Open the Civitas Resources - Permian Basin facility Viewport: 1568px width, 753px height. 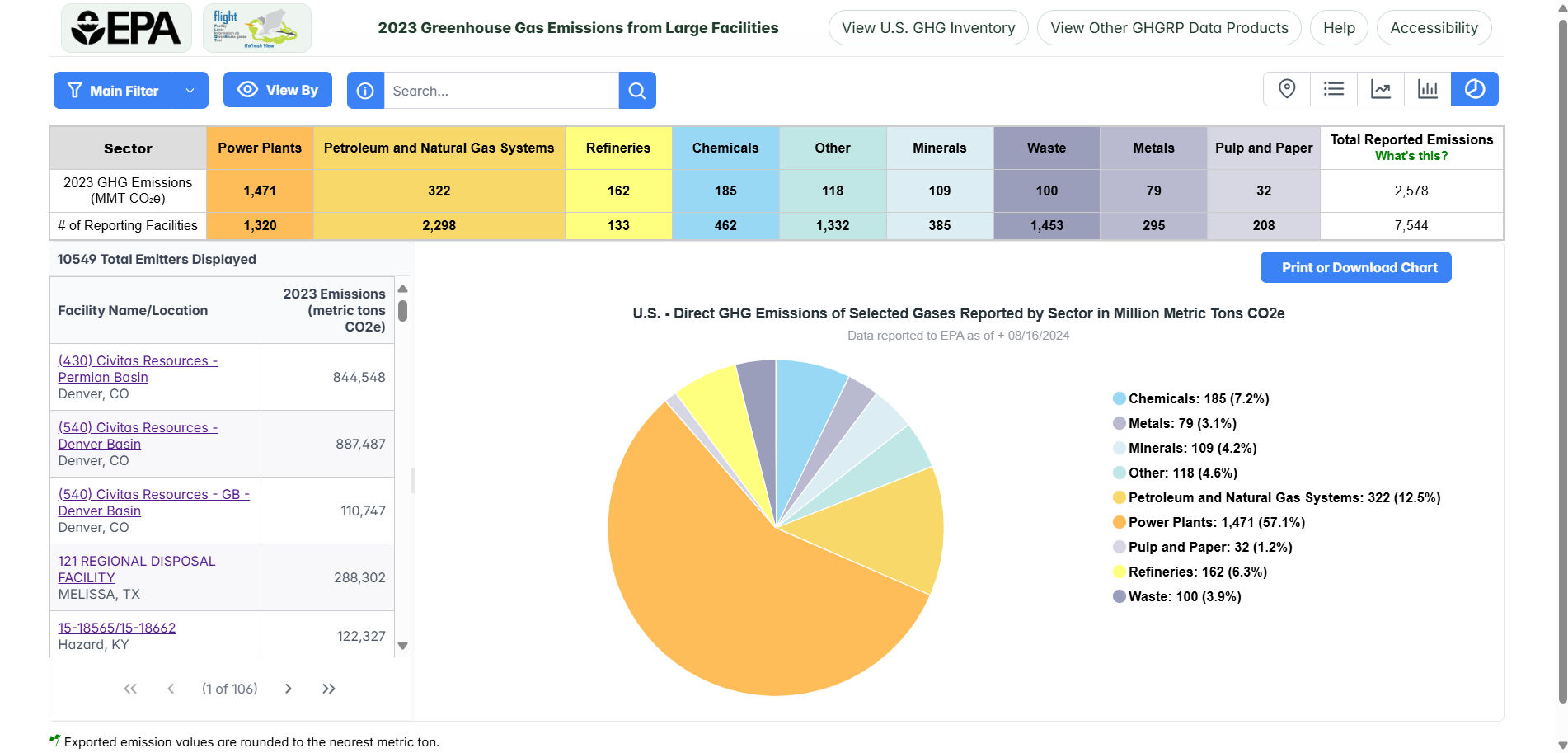coord(137,369)
